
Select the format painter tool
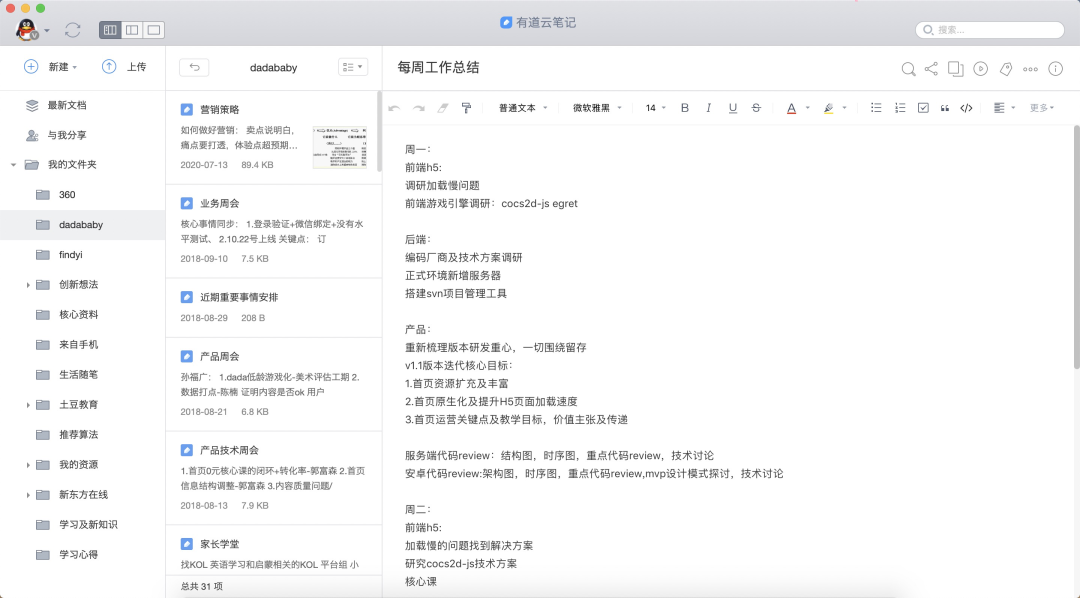(x=466, y=107)
